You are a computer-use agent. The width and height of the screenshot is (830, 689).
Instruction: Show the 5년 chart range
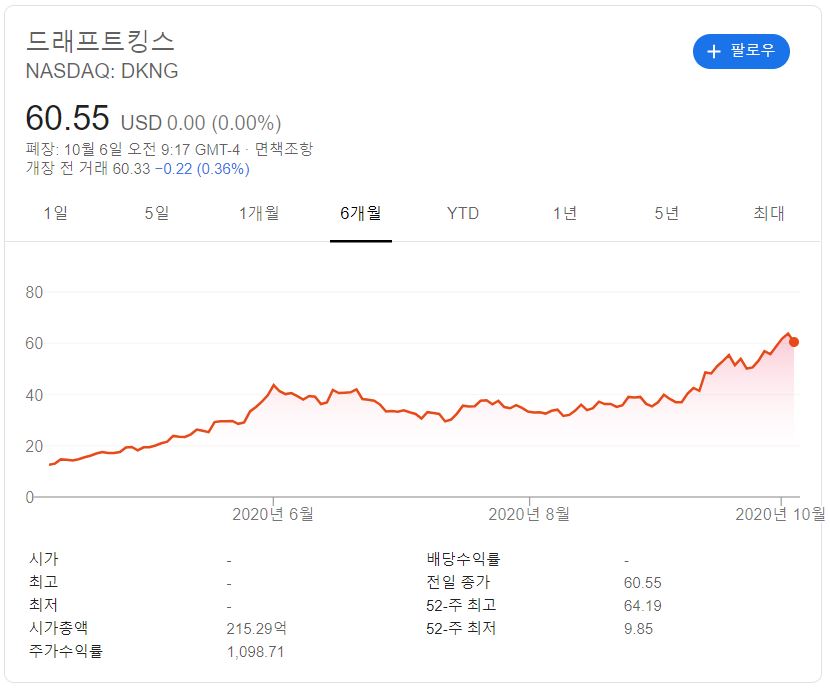666,213
